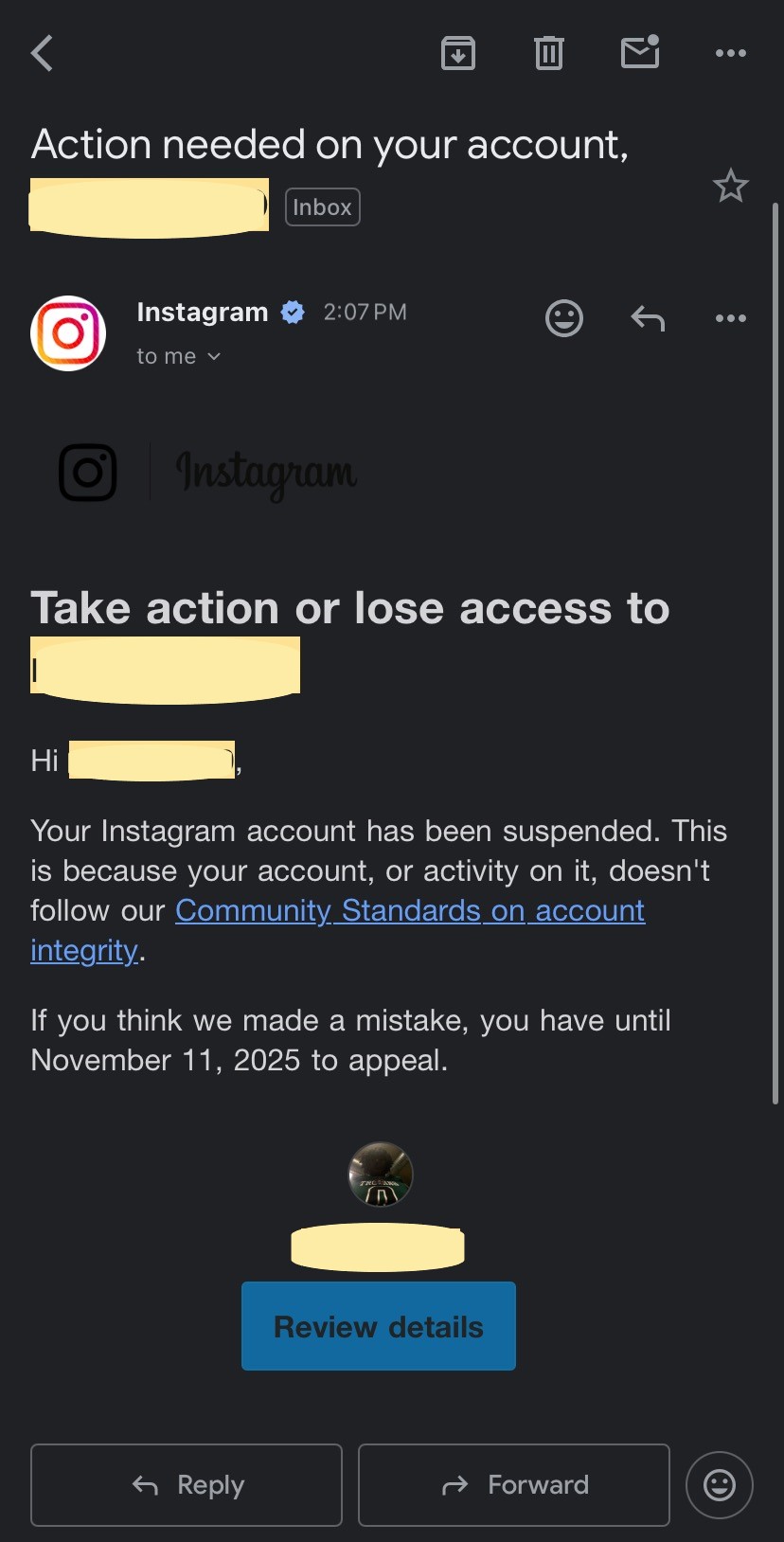Viewport: 784px width, 1542px height.
Task: Click the scrollbar on the right edge
Action: 775,654
